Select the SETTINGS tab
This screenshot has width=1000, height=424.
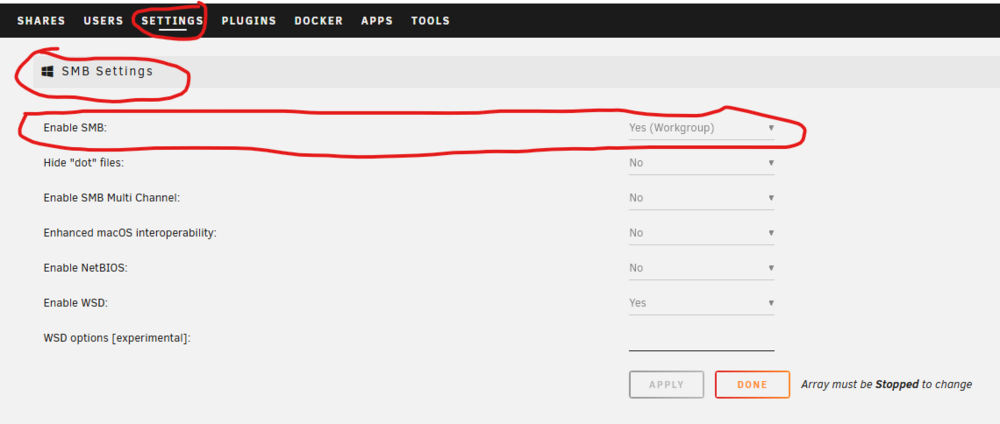click(x=172, y=21)
